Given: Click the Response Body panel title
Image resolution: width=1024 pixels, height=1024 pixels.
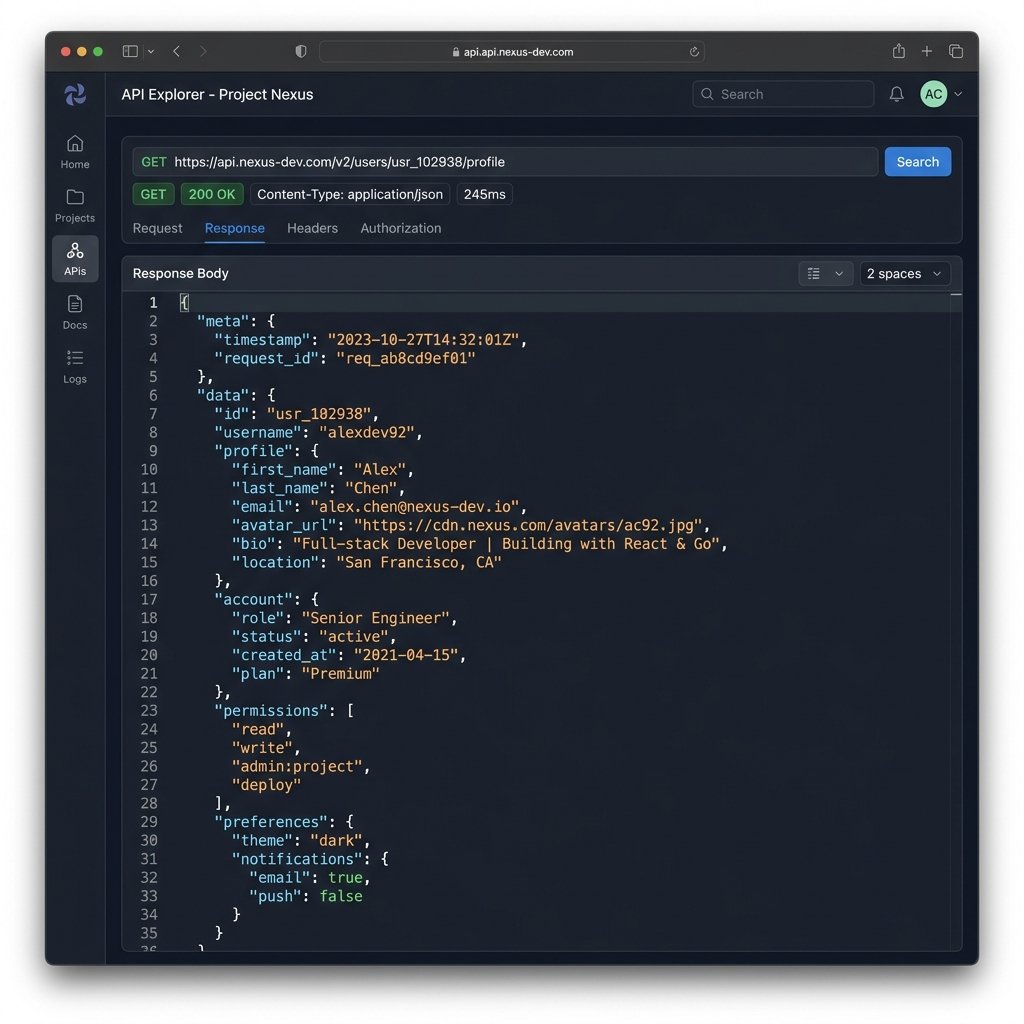Looking at the screenshot, I should [x=180, y=274].
